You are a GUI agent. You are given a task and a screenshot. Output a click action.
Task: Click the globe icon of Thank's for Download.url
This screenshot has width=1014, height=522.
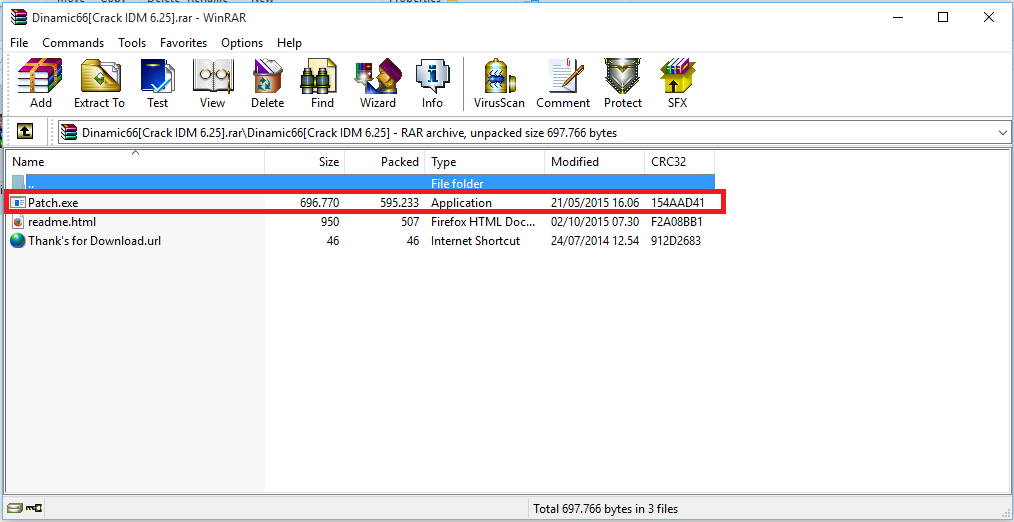[18, 241]
